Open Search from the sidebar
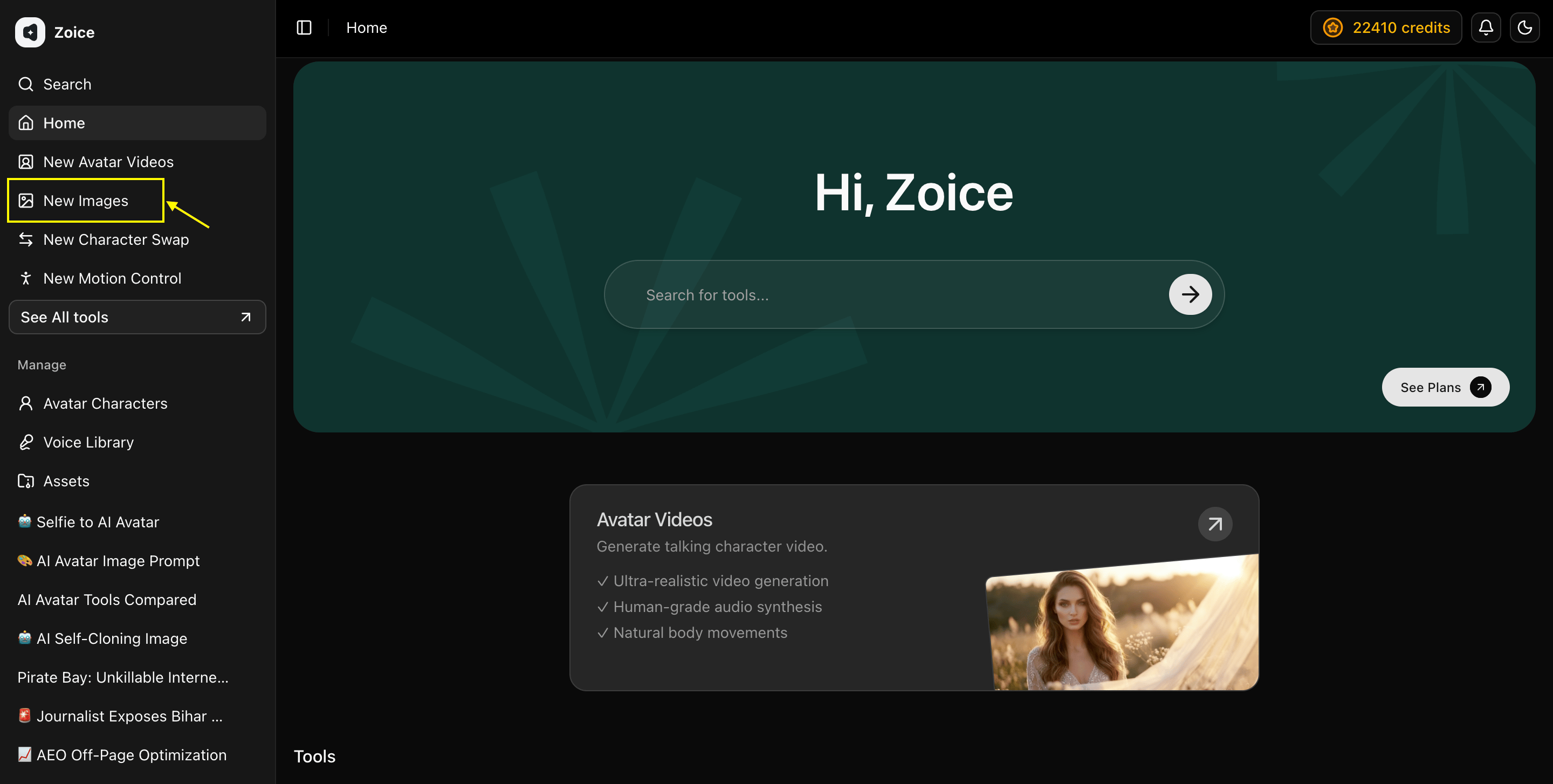Viewport: 1553px width, 784px height. (138, 84)
